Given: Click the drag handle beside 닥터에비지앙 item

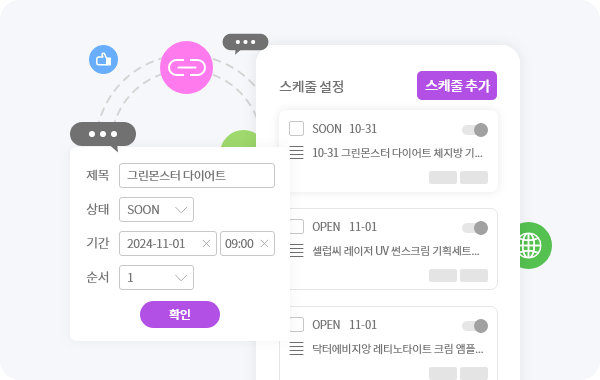Looking at the screenshot, I should point(297,349).
